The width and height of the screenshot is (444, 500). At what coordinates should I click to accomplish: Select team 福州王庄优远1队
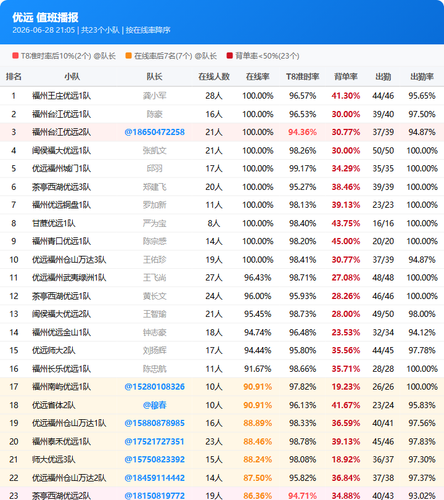coord(61,96)
